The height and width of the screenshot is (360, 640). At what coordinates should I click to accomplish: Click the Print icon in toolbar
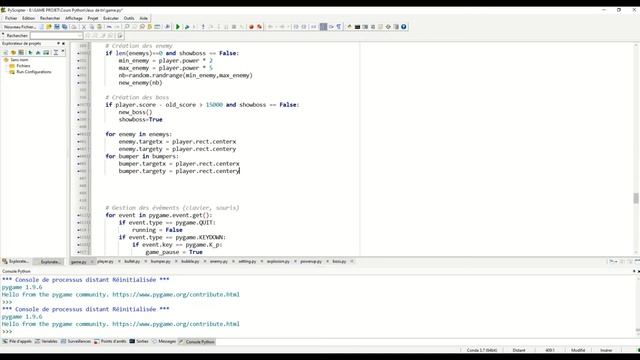click(x=74, y=27)
